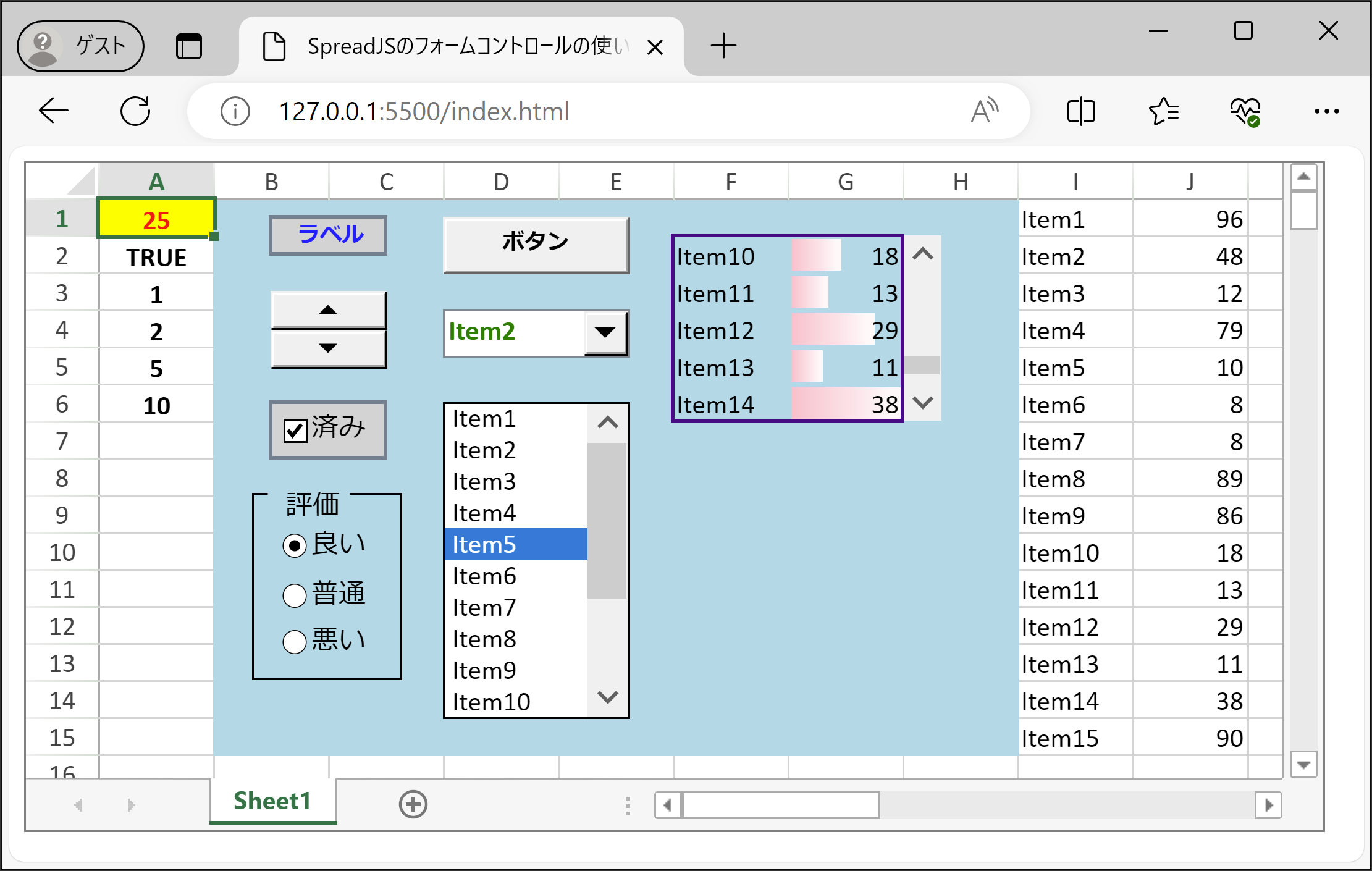
Task: Click the spin button up arrow
Action: [x=329, y=310]
